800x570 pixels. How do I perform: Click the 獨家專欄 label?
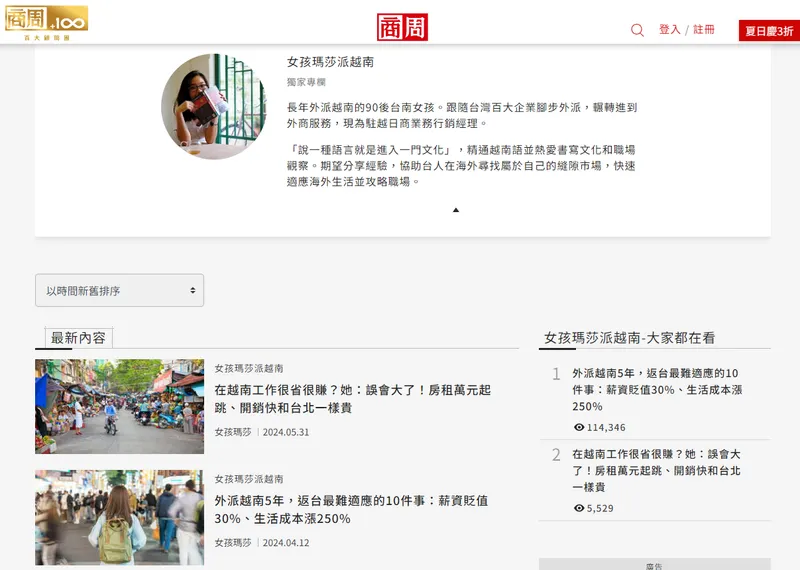(x=306, y=82)
